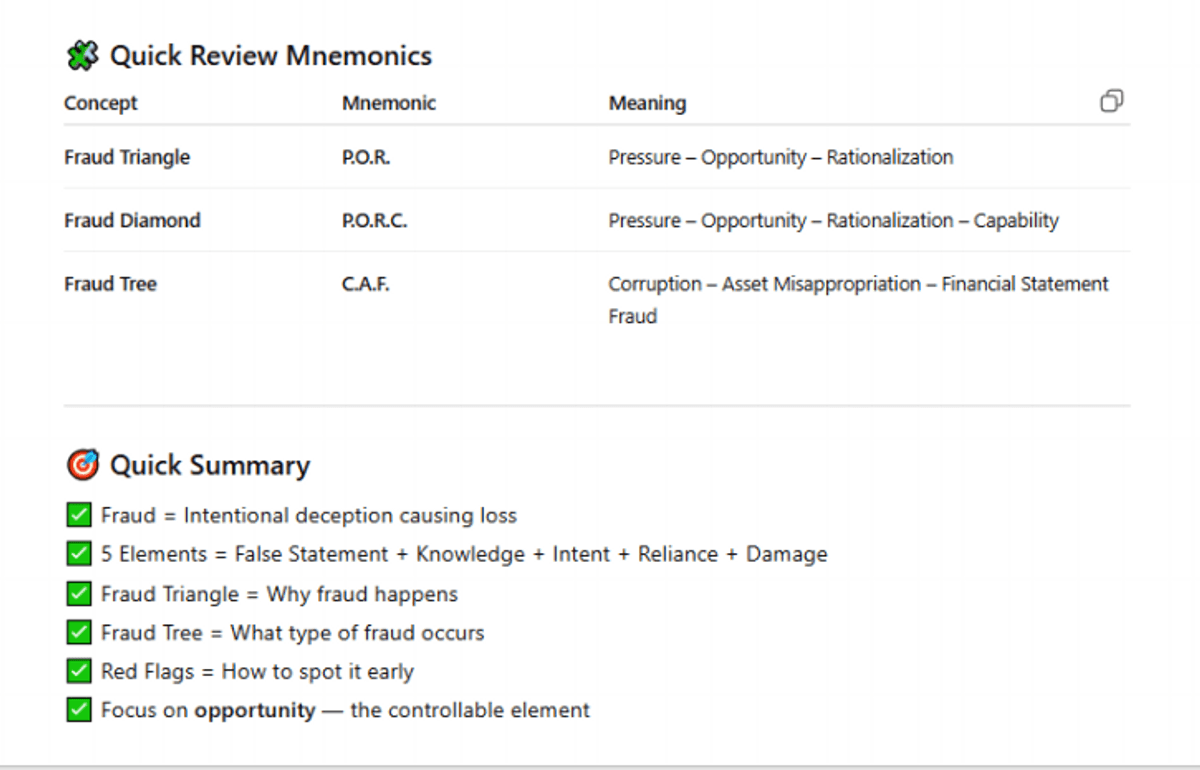Viewport: 1200px width, 770px height.
Task: Click the Meaning column header
Action: (x=647, y=103)
